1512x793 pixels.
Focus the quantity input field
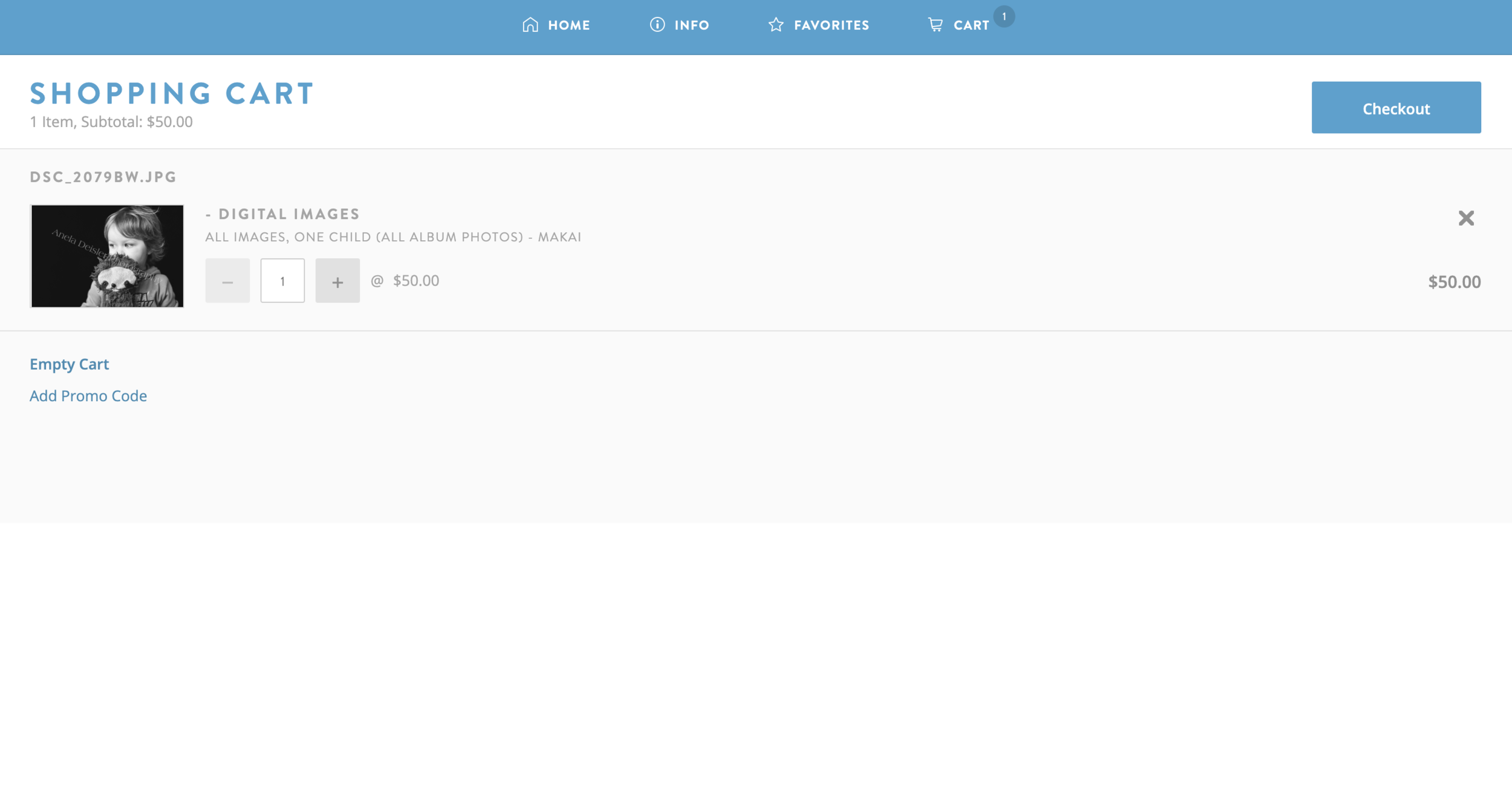point(282,281)
